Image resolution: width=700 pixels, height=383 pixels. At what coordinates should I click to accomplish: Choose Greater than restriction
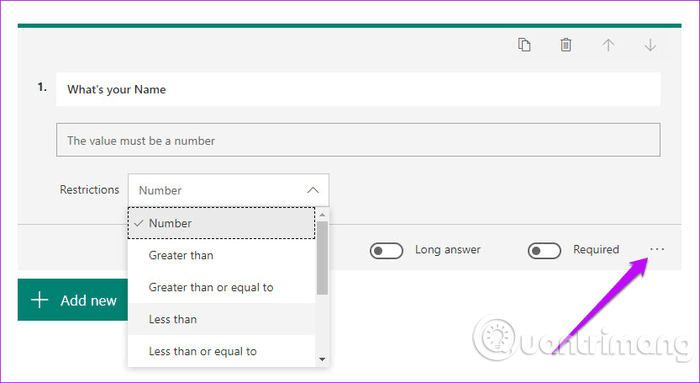pyautogui.click(x=221, y=255)
